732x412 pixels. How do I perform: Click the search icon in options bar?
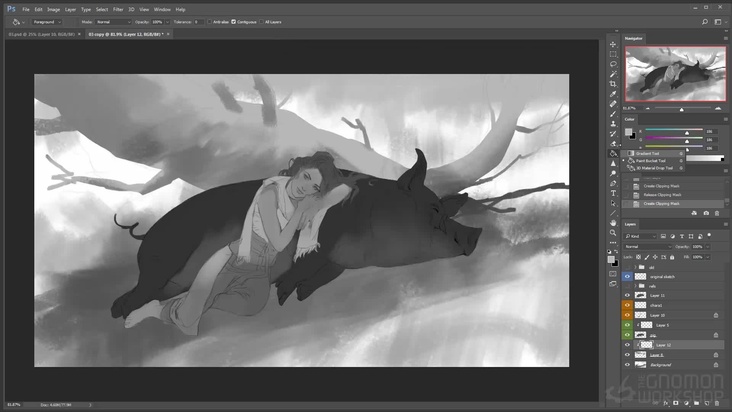pyautogui.click(x=705, y=22)
